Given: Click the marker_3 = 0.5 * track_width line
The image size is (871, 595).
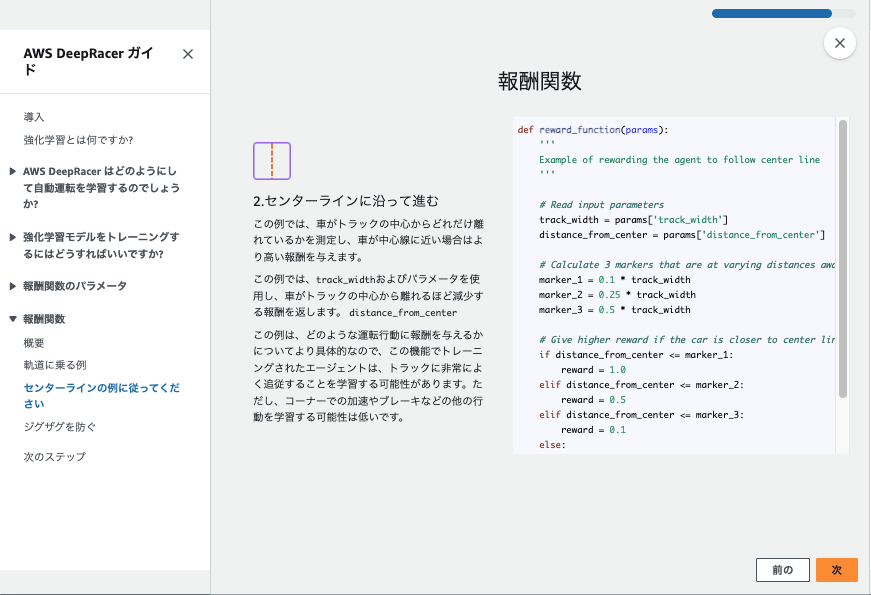Looking at the screenshot, I should coord(614,310).
